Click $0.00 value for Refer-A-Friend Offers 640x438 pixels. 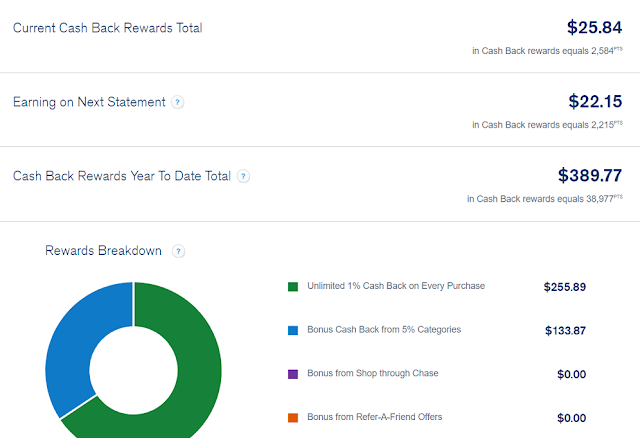tap(571, 418)
